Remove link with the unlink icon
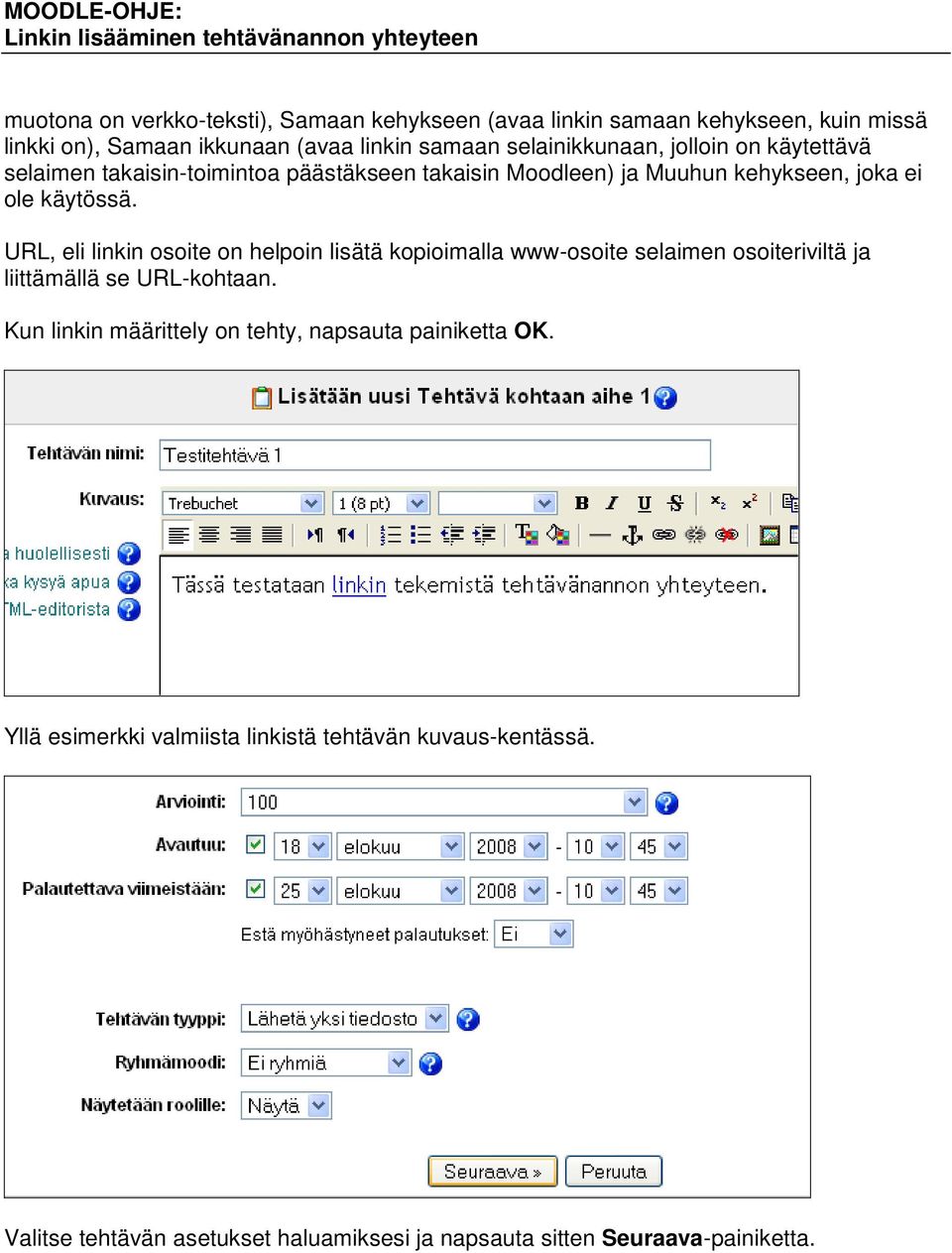Image resolution: width=952 pixels, height=1253 pixels. click(x=695, y=535)
